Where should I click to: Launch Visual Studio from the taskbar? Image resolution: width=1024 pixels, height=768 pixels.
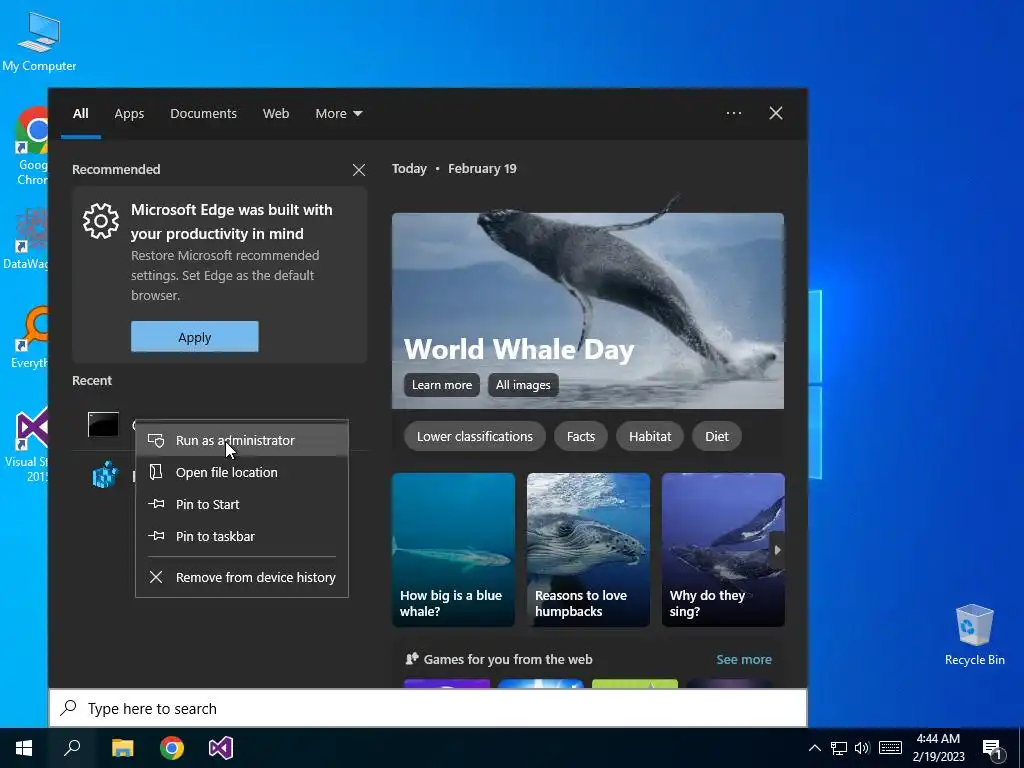(221, 748)
